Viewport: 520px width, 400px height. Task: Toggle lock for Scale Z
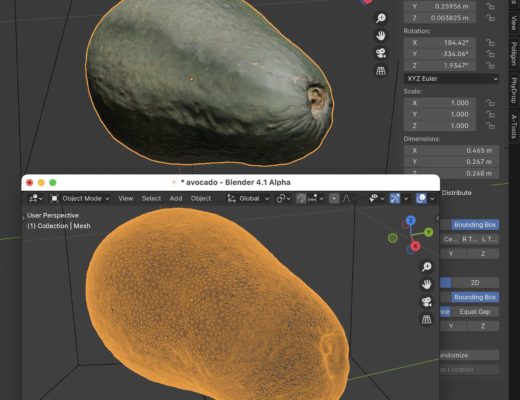(x=490, y=126)
